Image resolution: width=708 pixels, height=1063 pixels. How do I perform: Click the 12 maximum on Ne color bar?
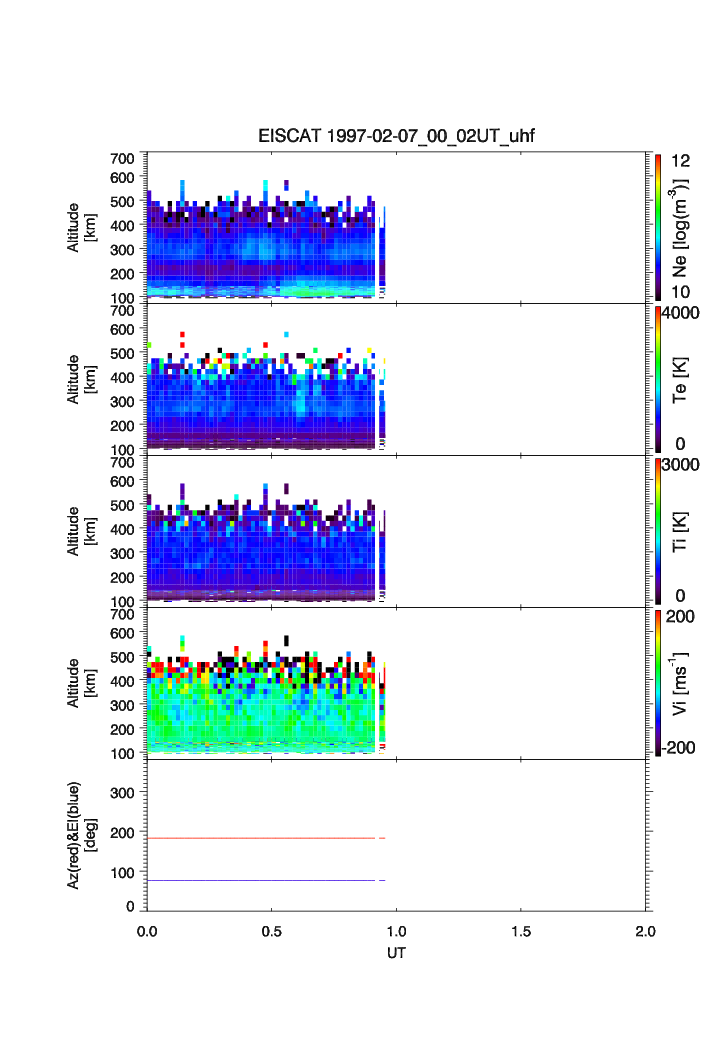(x=680, y=161)
